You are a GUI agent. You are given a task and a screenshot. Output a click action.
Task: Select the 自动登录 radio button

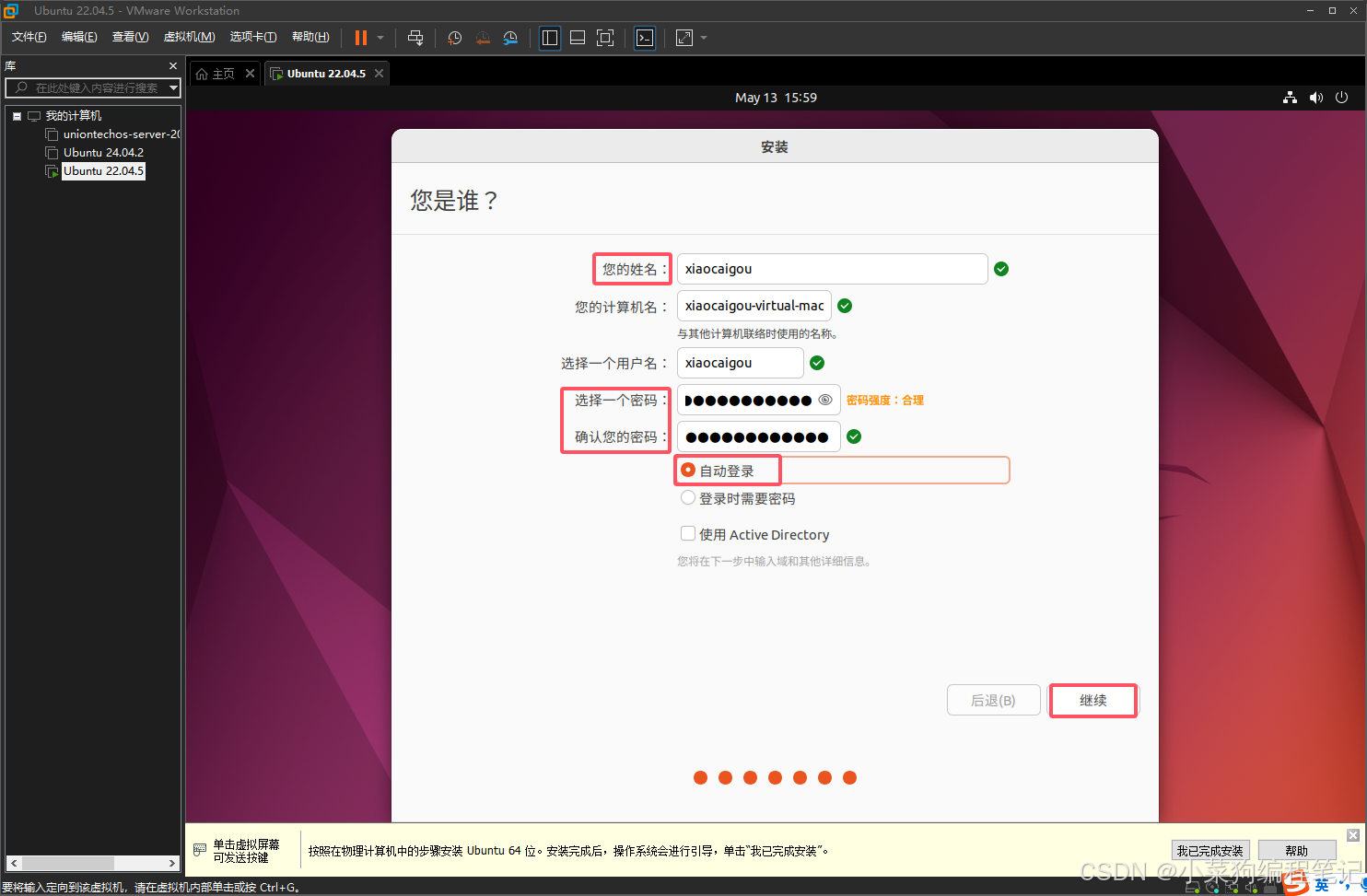tap(687, 470)
